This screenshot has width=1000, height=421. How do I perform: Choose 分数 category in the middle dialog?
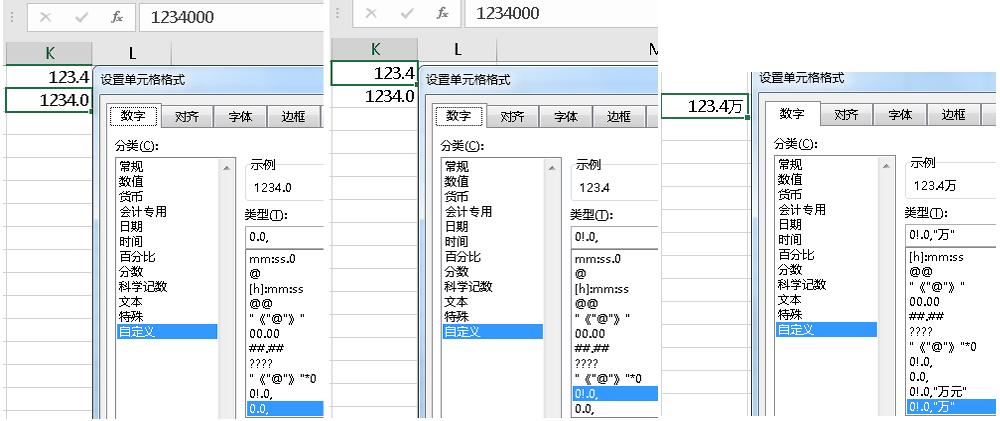pos(493,272)
